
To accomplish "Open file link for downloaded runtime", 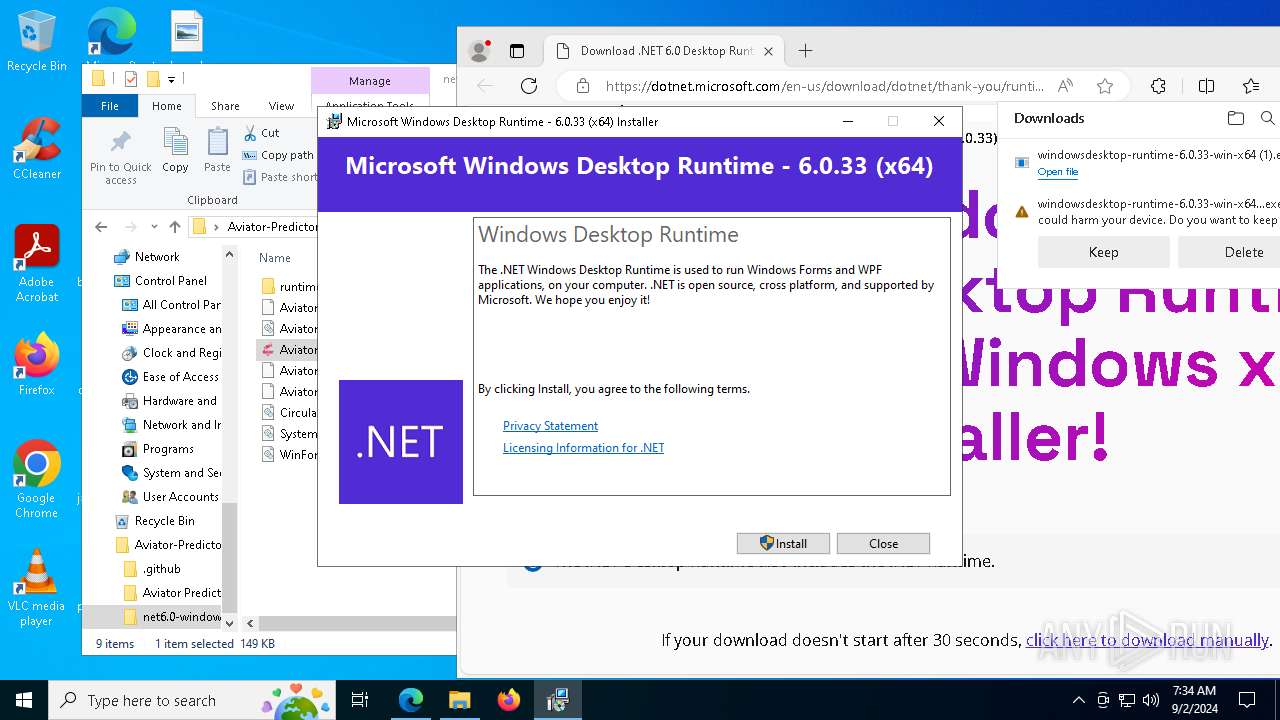I will point(1058,172).
